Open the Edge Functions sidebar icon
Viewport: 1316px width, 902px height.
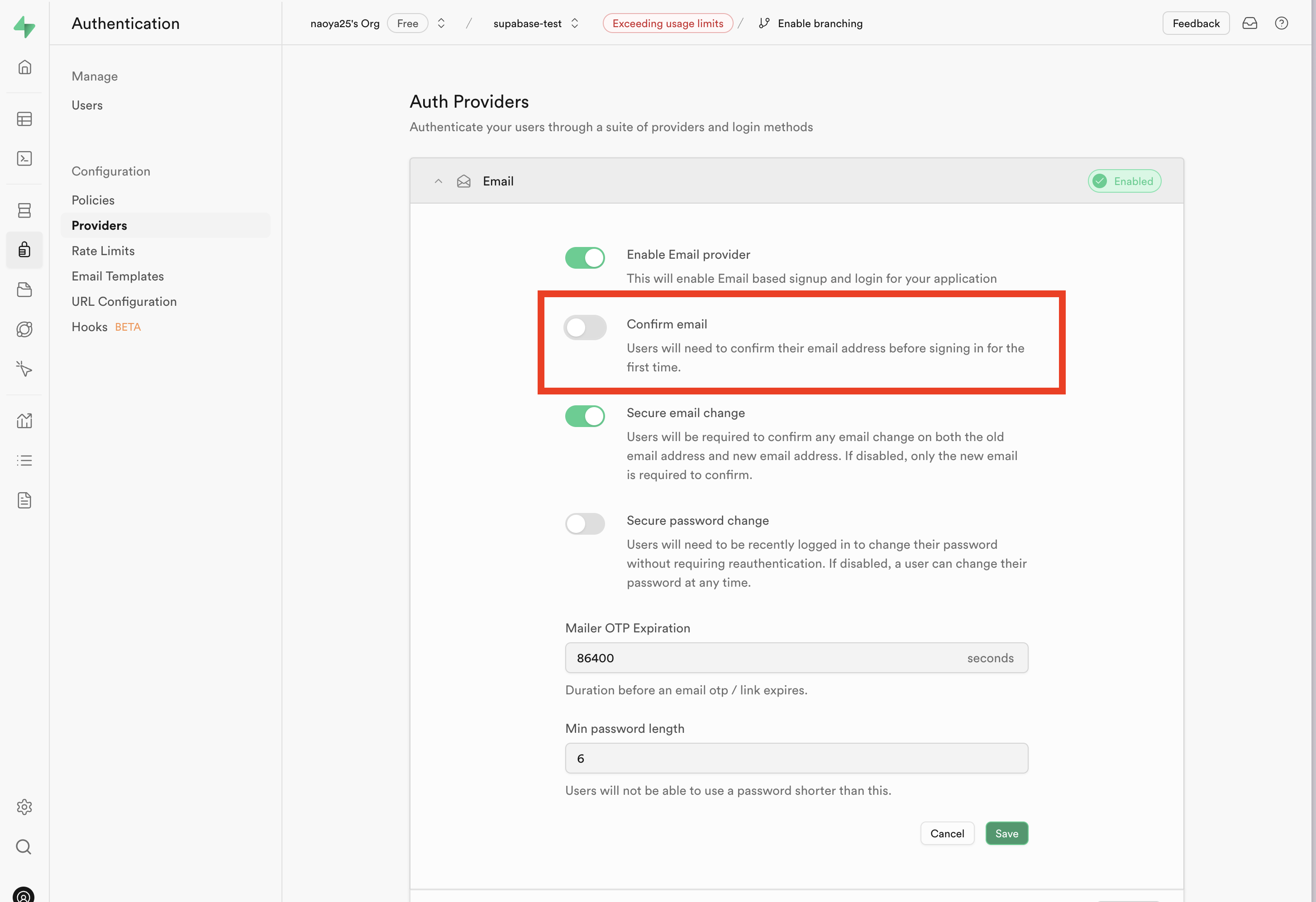click(24, 329)
